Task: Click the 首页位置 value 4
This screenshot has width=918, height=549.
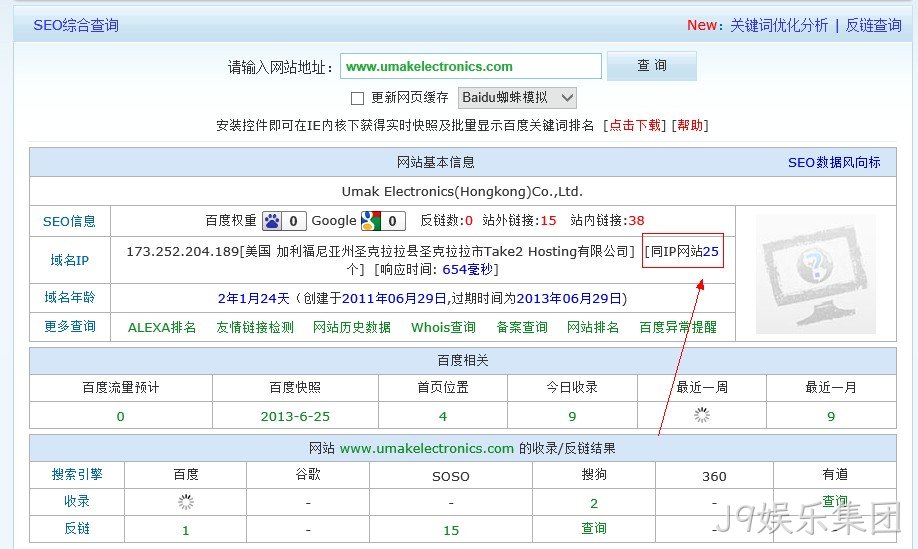Action: click(443, 417)
